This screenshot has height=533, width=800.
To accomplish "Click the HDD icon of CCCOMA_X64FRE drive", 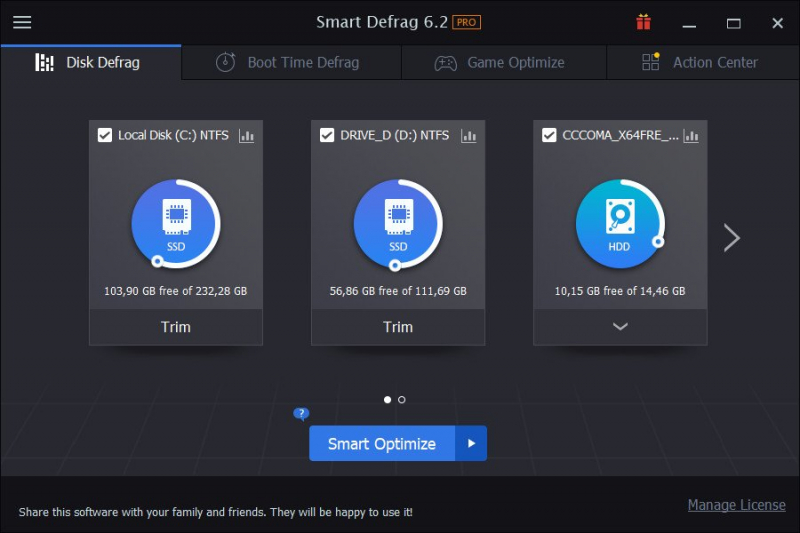I will 620,223.
